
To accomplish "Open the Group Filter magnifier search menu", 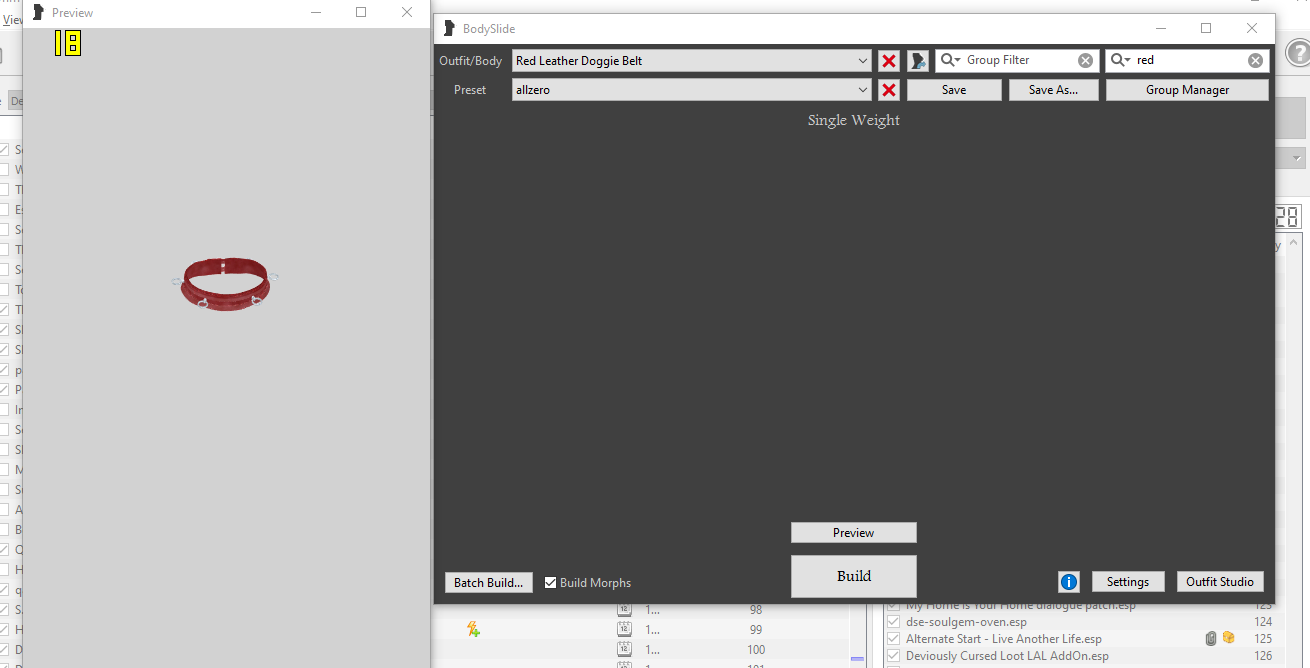I will 951,60.
